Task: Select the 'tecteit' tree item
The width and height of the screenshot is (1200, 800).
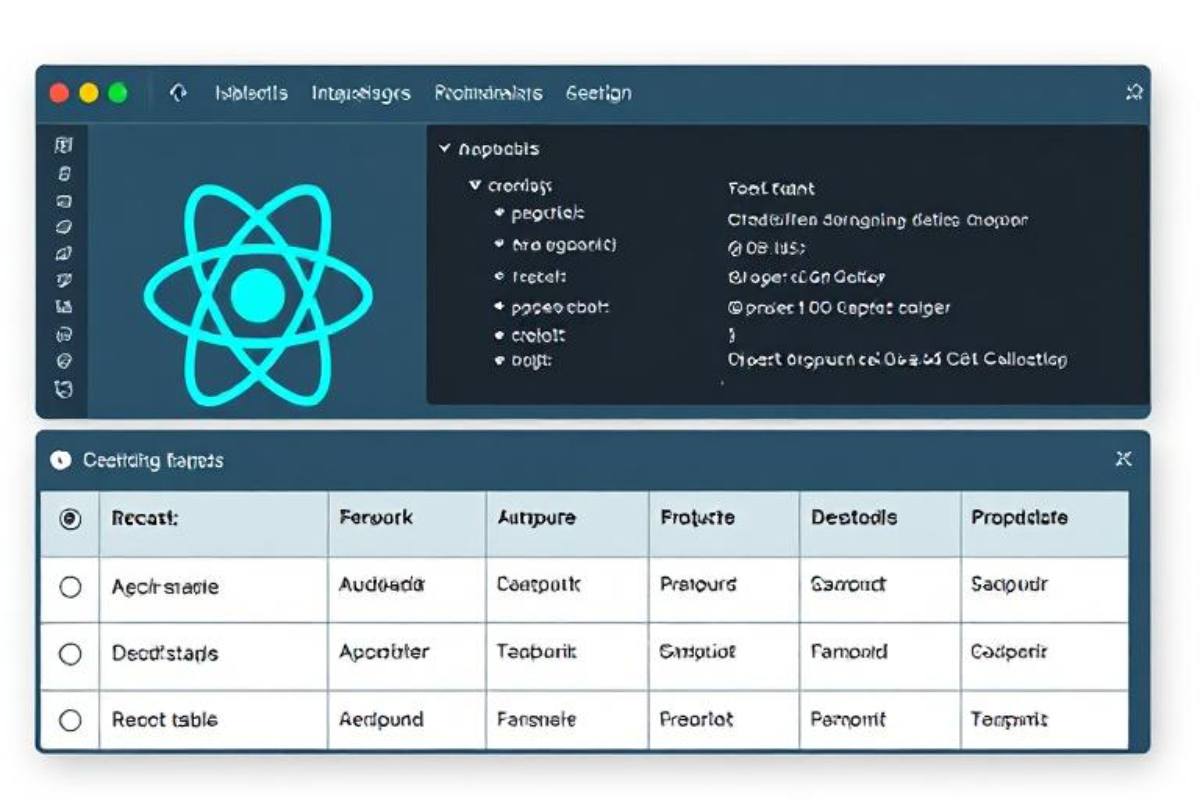Action: [539, 276]
